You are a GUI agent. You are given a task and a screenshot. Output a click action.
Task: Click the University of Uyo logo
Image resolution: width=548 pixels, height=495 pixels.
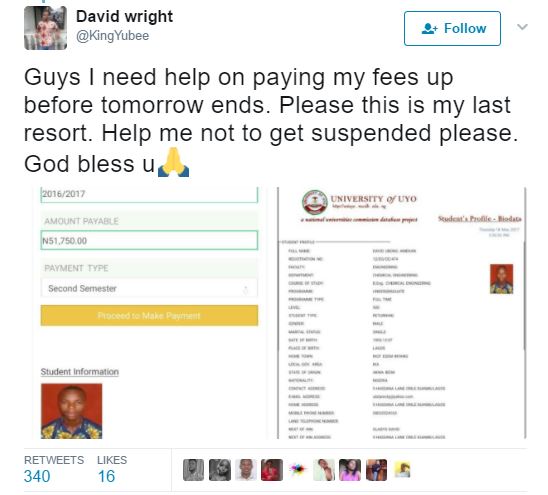315,202
